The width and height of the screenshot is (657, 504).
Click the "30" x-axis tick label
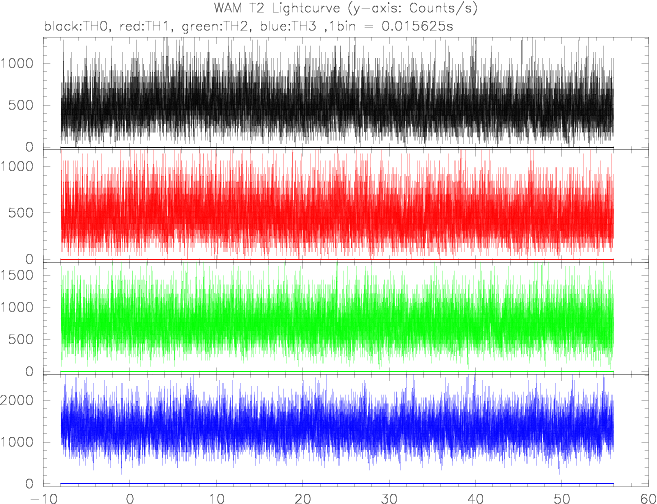coord(389,499)
